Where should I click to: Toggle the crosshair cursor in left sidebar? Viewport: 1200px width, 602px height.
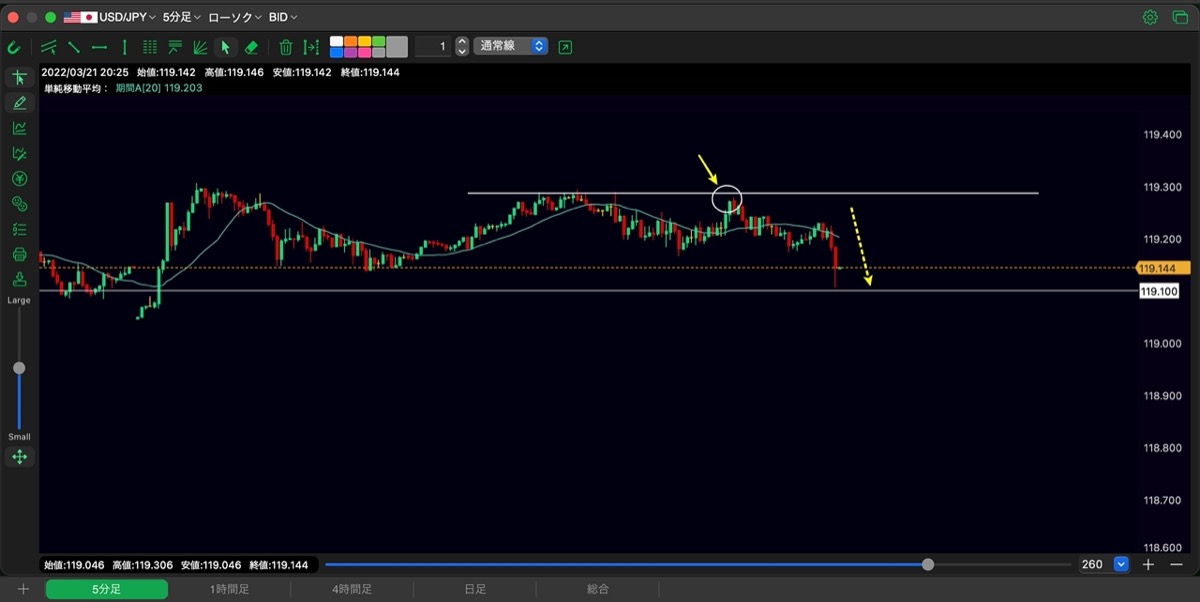point(19,78)
